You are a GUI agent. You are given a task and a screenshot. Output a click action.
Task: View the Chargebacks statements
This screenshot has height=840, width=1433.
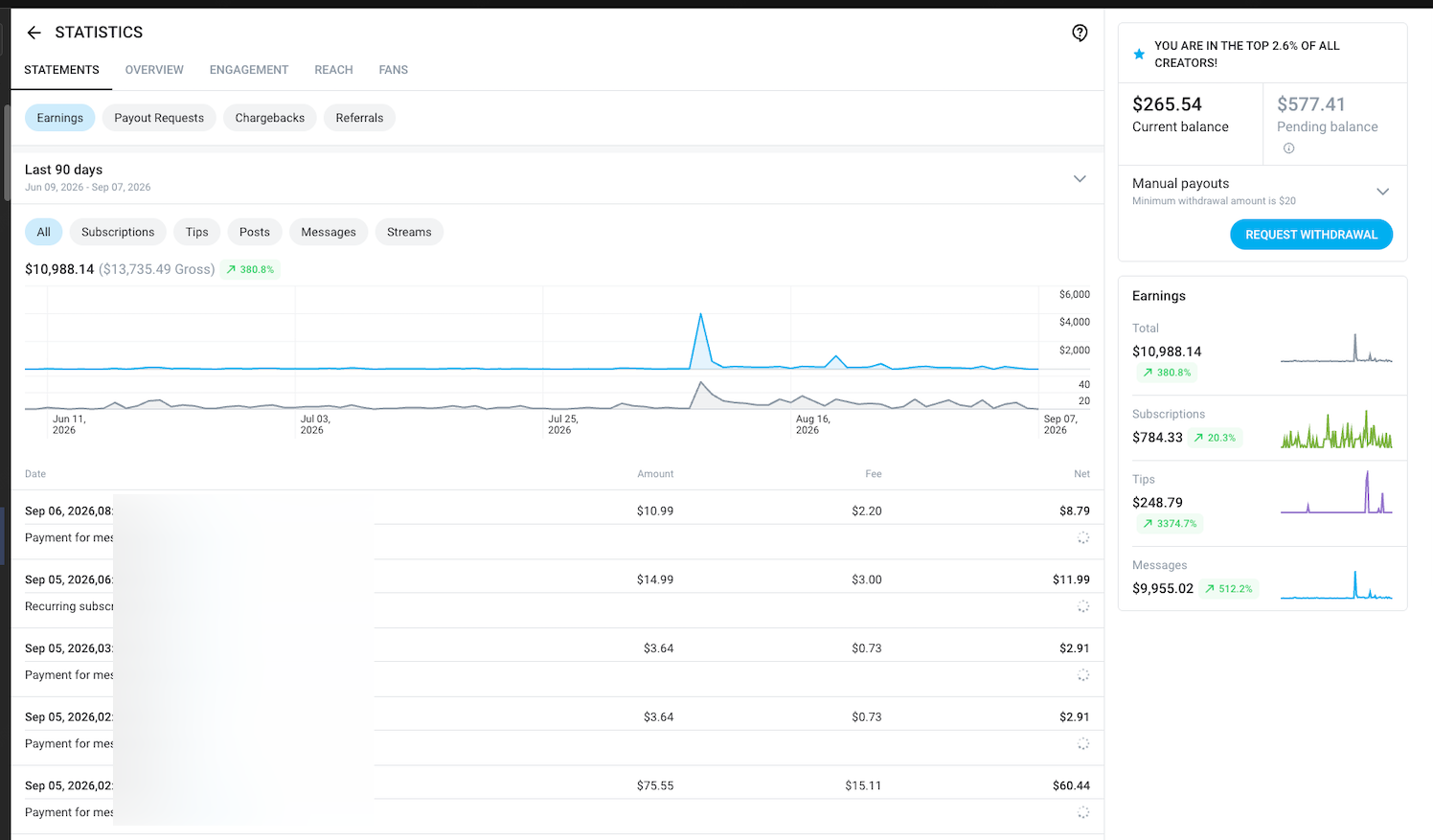point(270,118)
